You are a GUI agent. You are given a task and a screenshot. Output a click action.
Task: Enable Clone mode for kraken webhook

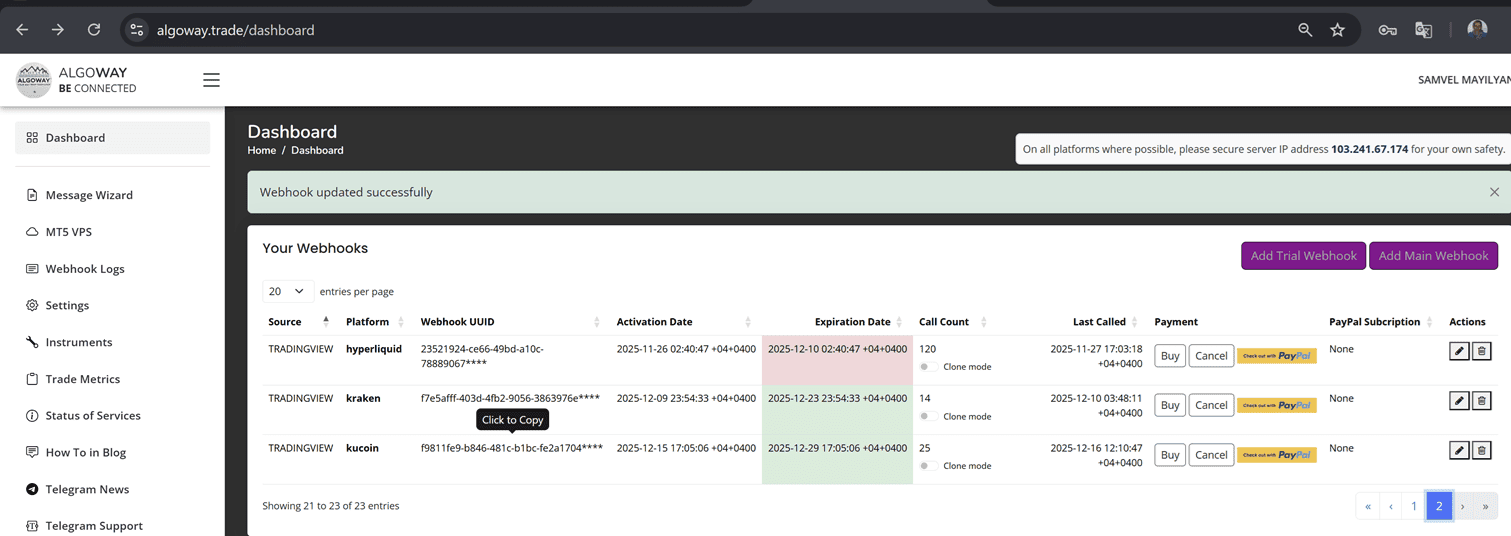tap(927, 416)
